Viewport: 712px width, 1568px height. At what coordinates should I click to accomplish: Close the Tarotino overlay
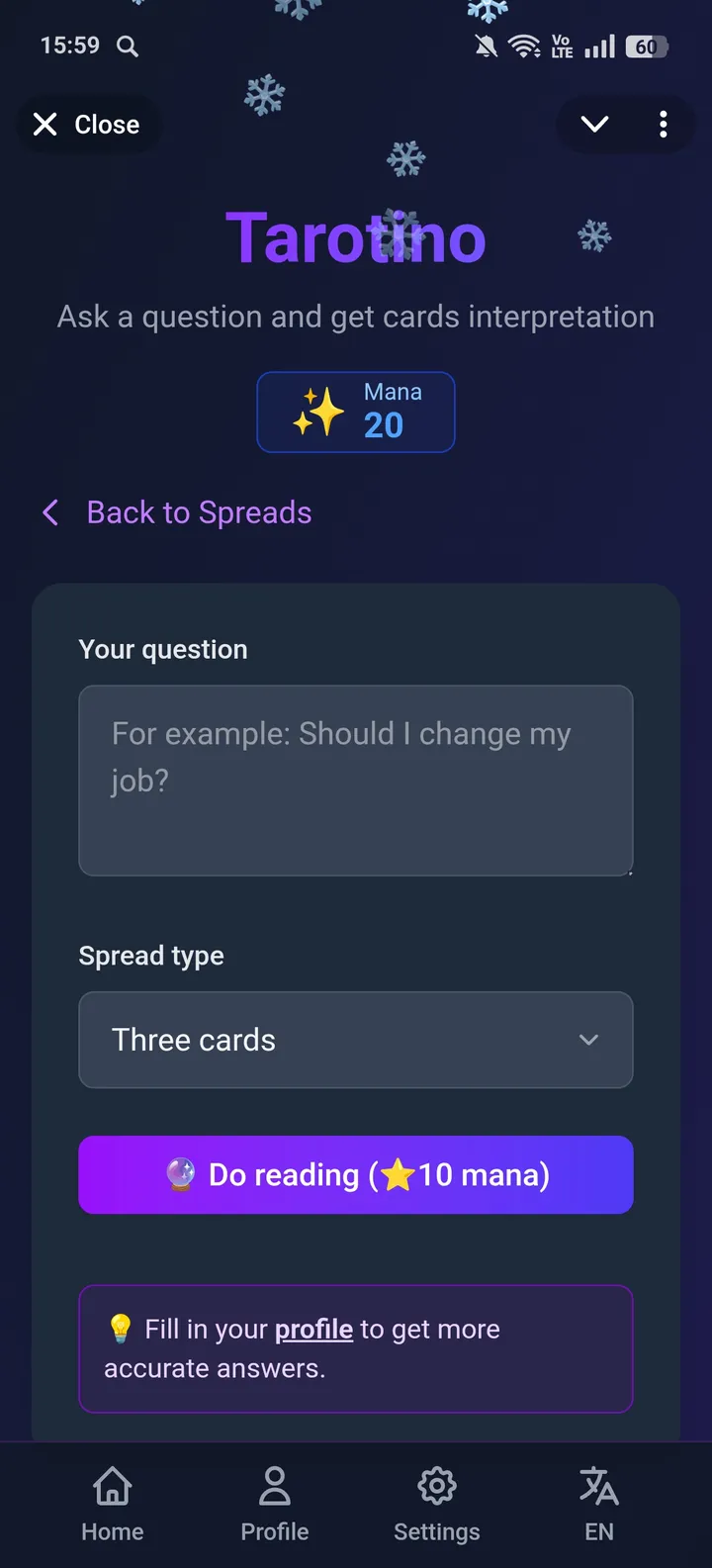89,124
